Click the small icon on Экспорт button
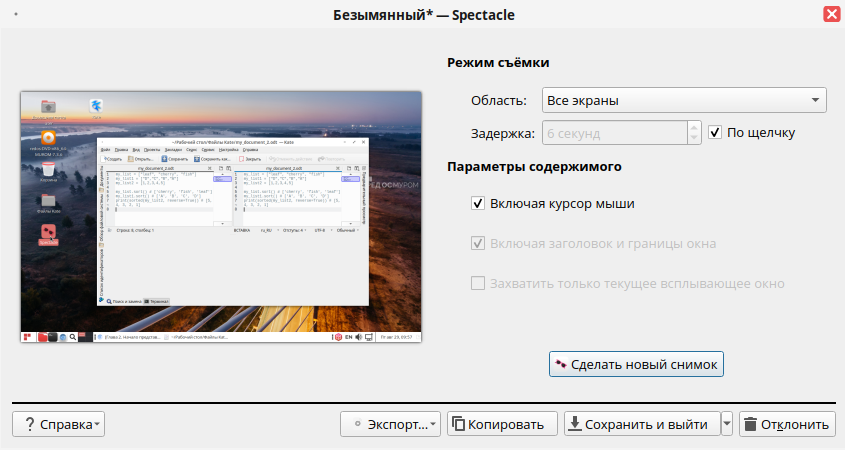 pos(356,424)
